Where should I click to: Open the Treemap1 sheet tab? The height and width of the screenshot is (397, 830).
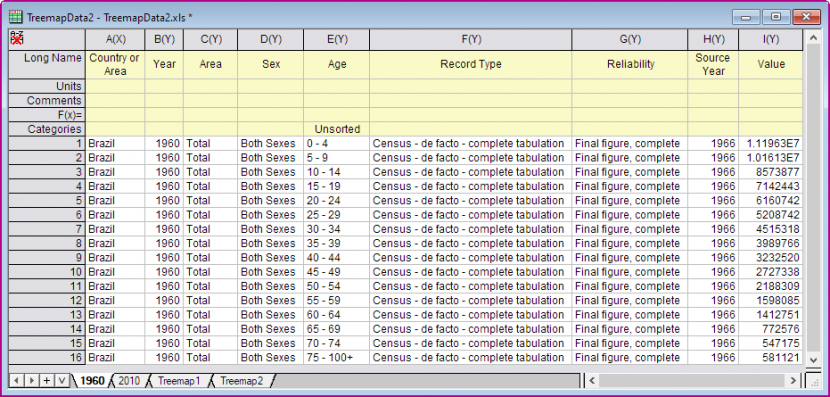tap(179, 381)
